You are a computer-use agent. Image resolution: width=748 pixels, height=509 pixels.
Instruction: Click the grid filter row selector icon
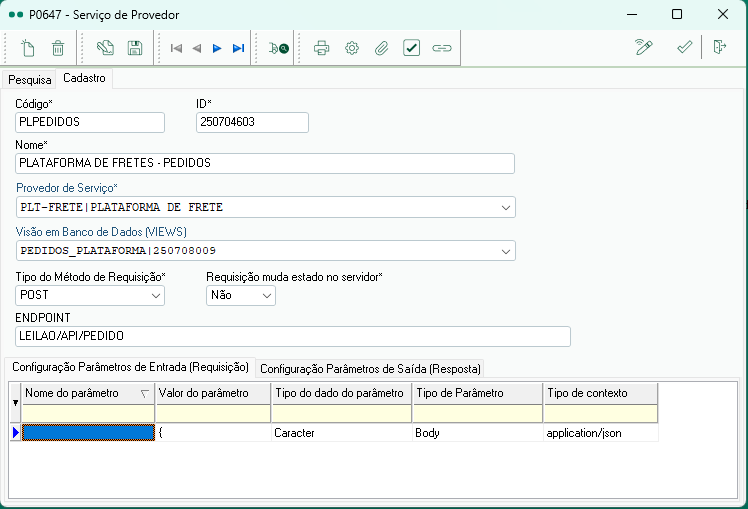(x=15, y=403)
